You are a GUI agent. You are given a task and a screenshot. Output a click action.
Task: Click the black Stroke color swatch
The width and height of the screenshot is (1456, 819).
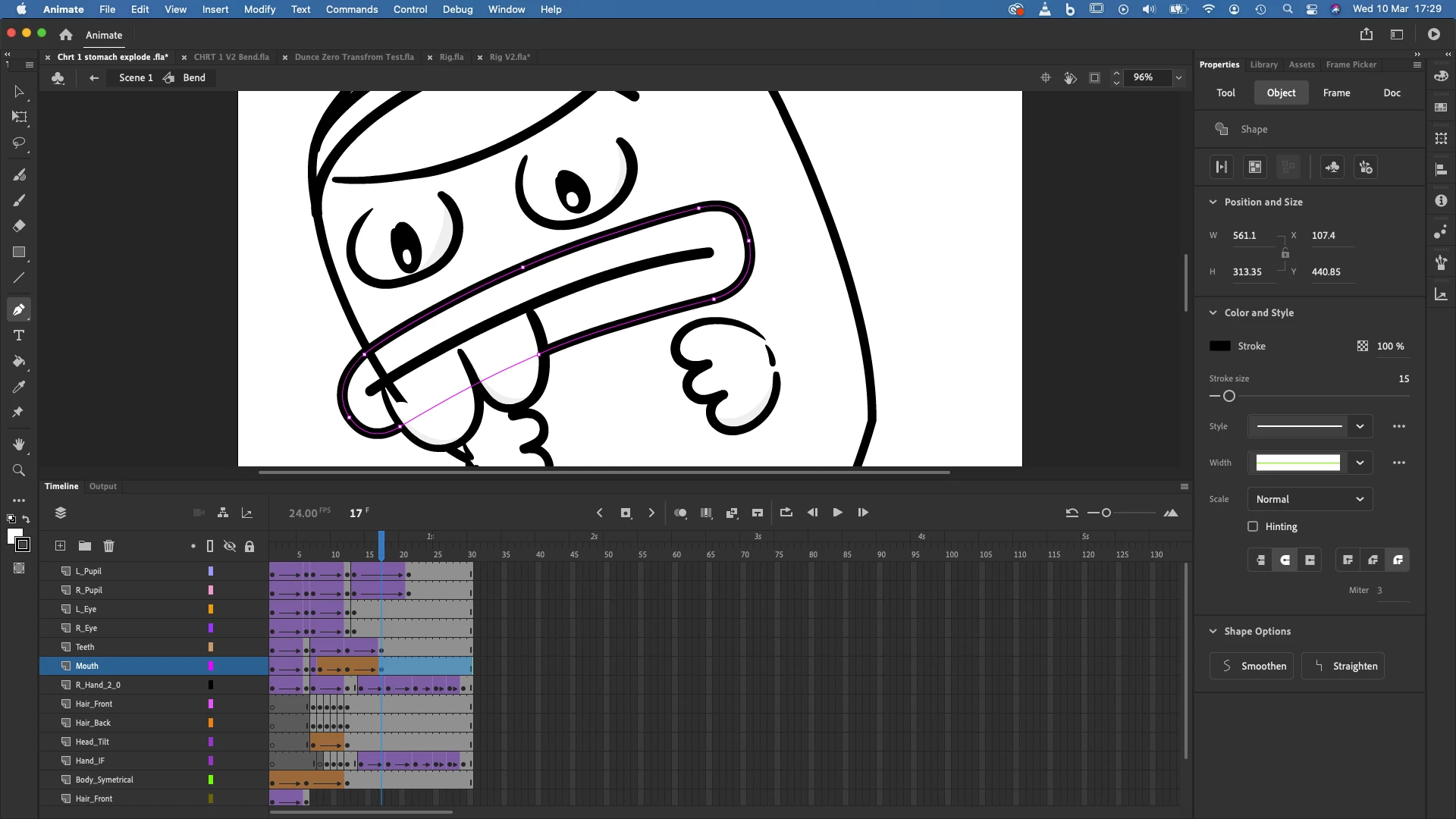tap(1219, 346)
